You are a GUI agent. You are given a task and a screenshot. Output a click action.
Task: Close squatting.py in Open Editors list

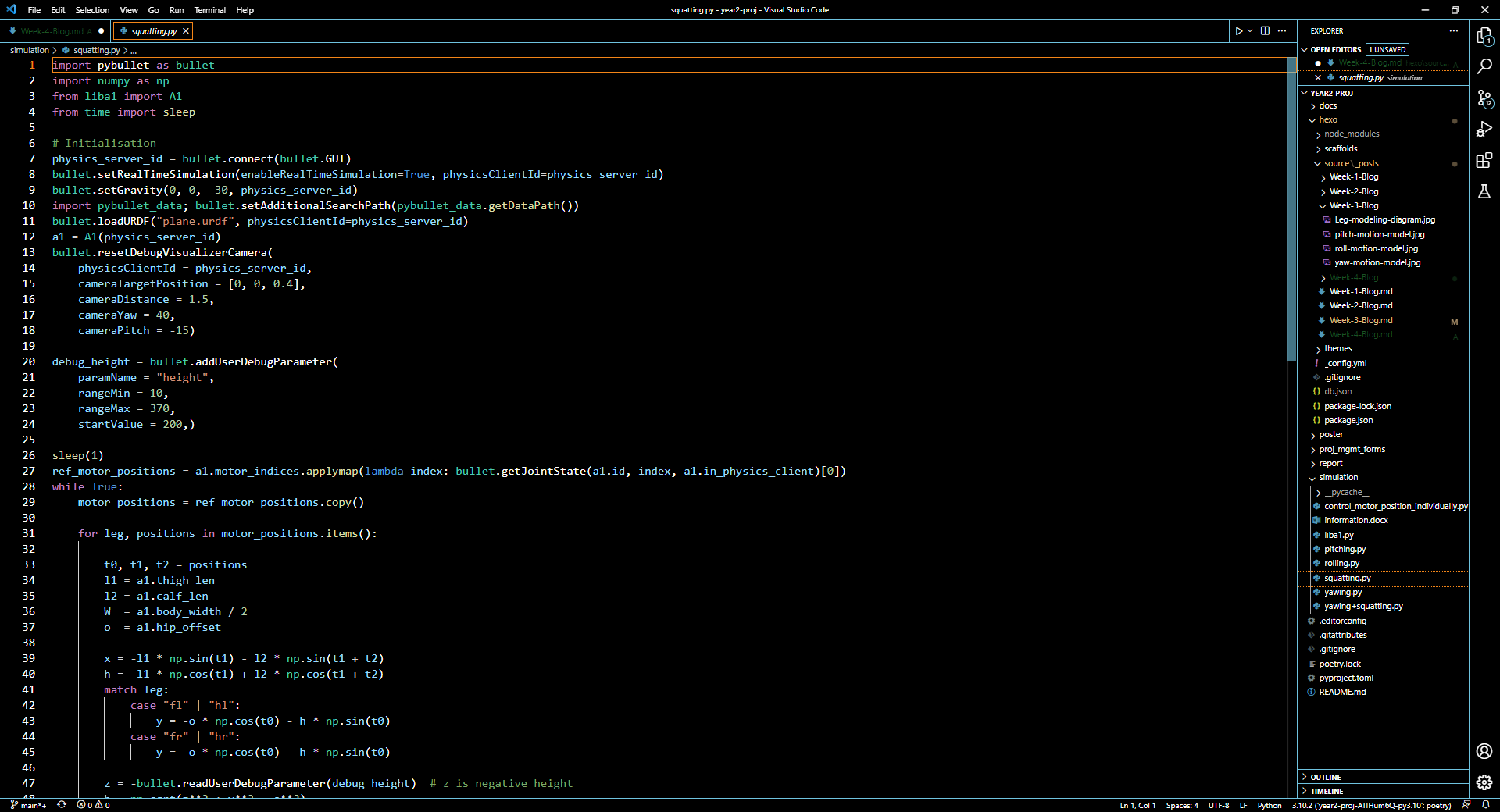coord(1318,78)
